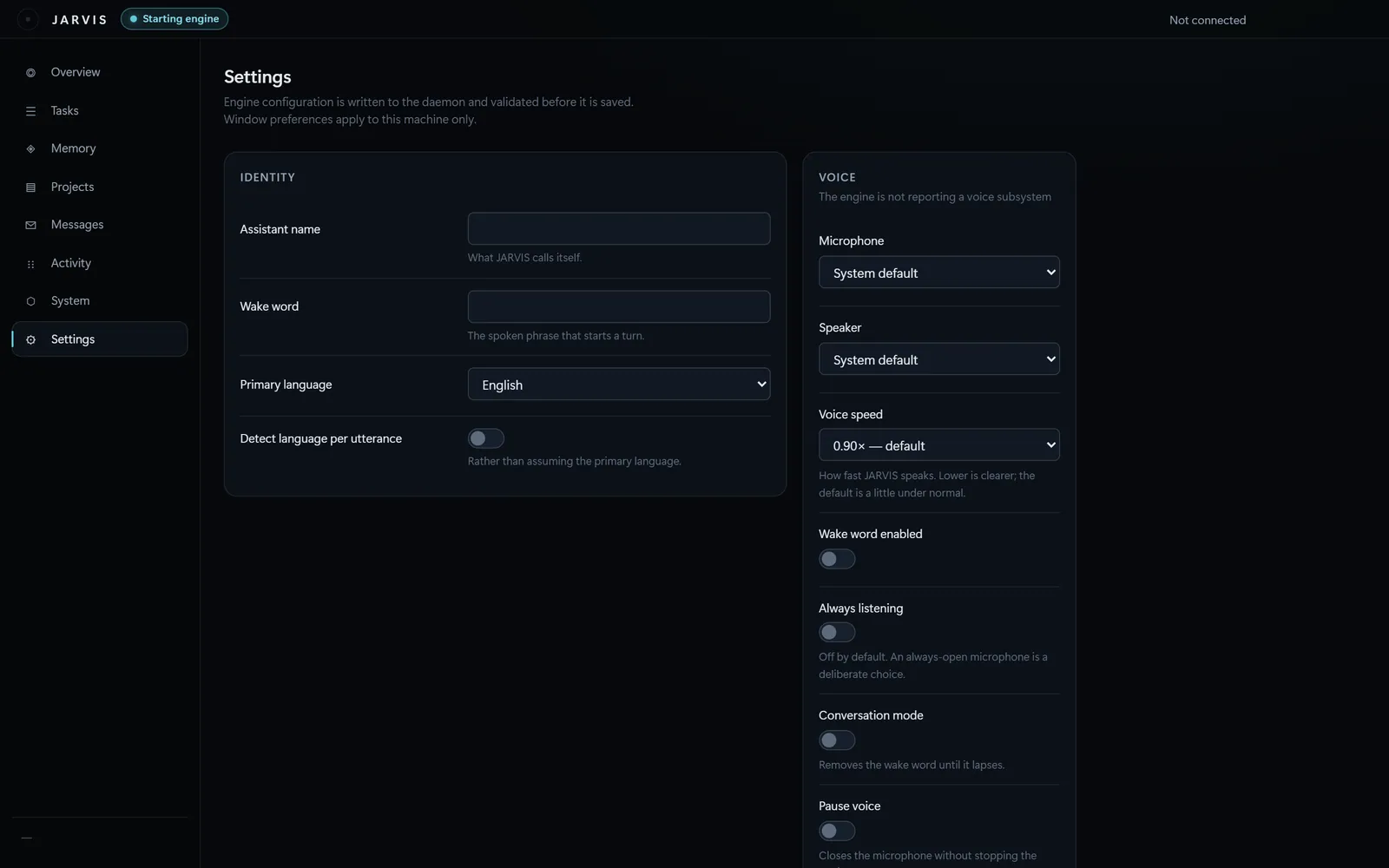This screenshot has width=1389, height=868.
Task: Open the Settings sidebar item
Action: click(100, 339)
